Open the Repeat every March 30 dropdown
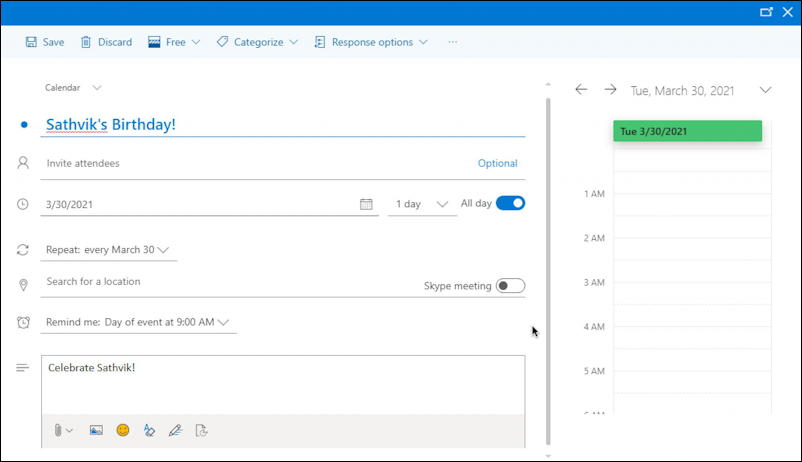Viewport: 802px width, 462px height. [x=108, y=250]
